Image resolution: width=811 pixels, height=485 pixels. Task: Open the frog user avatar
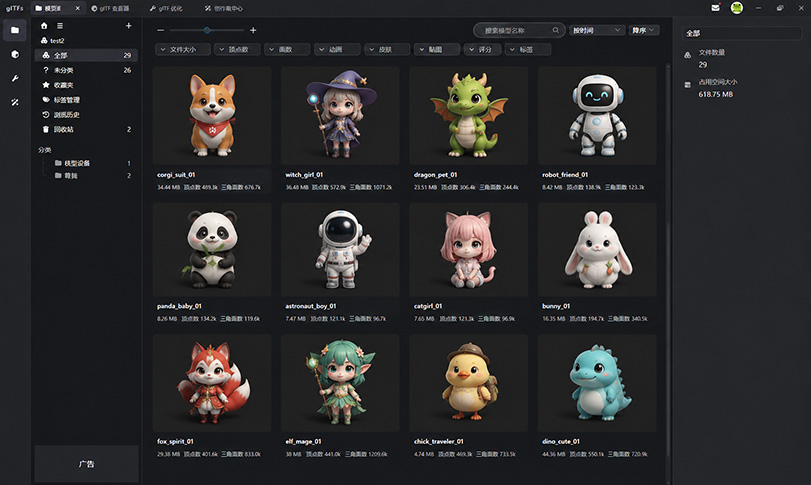point(737,8)
